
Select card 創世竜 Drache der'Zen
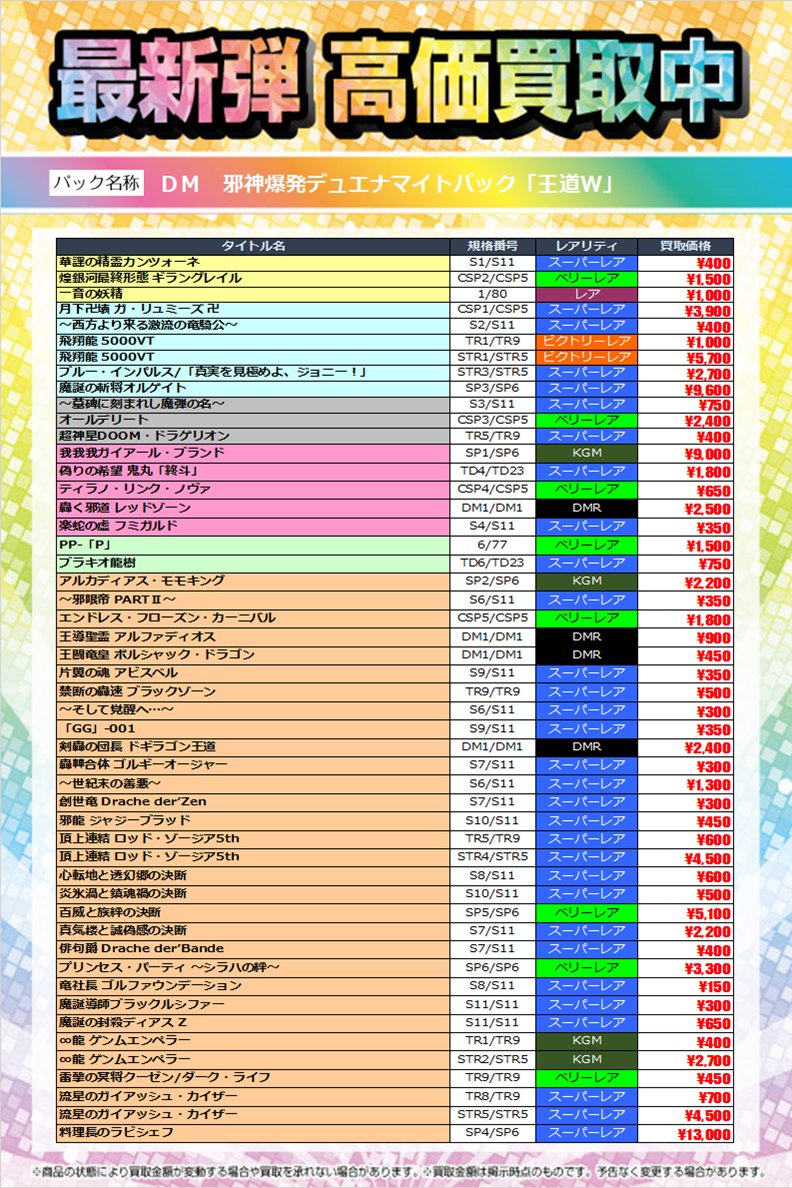(133, 802)
